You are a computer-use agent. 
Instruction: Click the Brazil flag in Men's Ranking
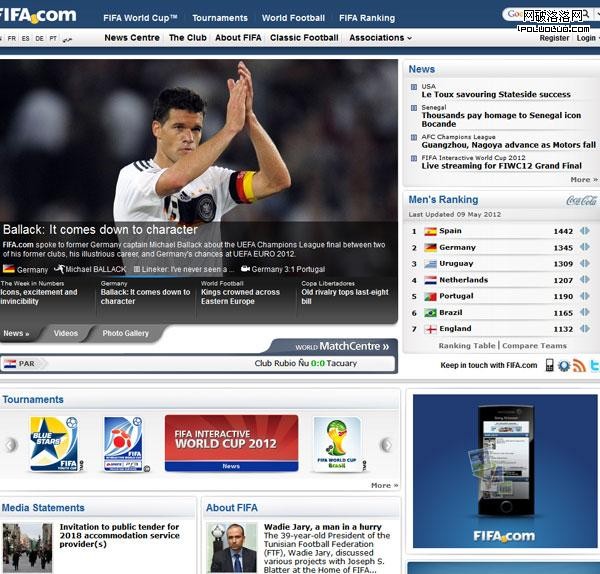[430, 313]
